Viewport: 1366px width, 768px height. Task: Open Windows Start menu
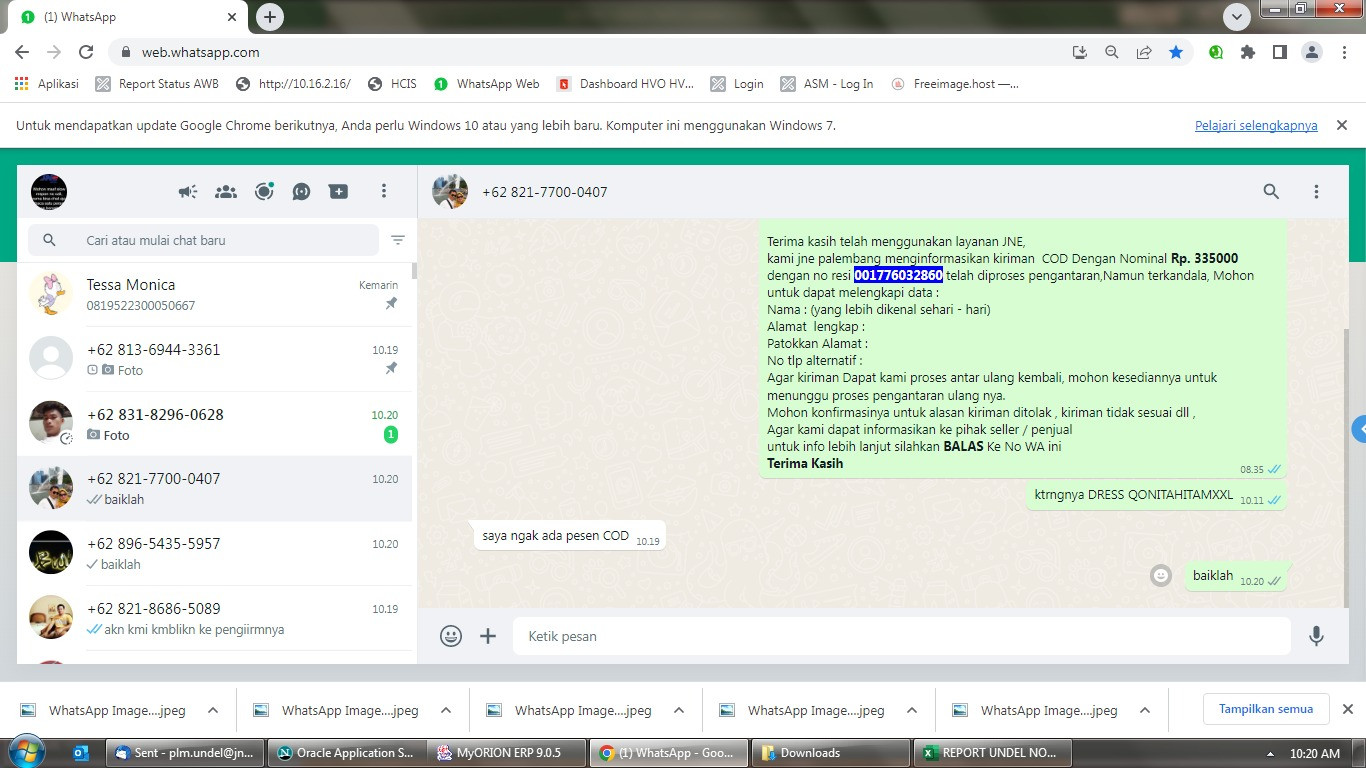[x=26, y=753]
